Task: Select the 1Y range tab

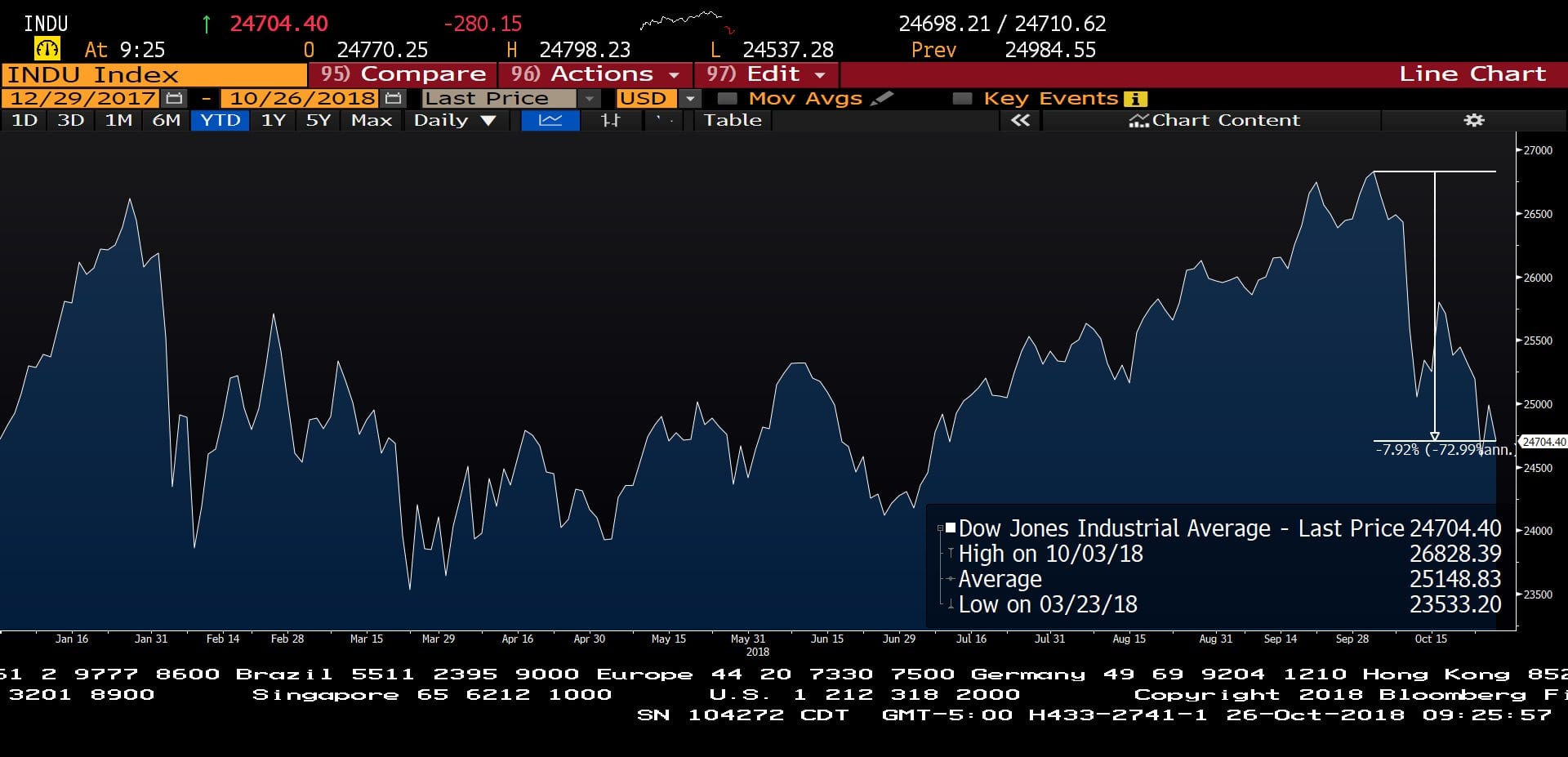Action: click(274, 120)
